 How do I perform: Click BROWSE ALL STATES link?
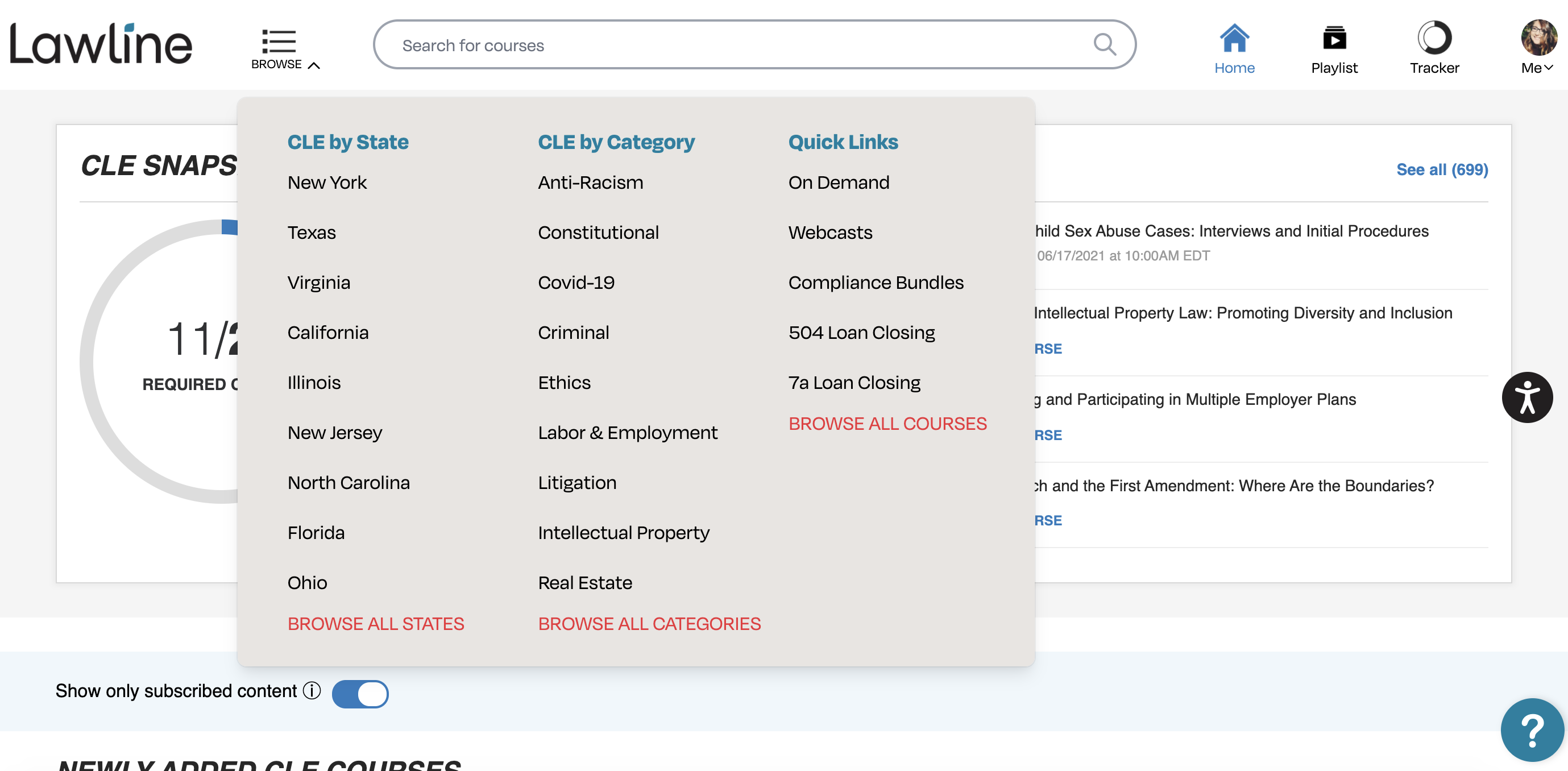tap(376, 624)
